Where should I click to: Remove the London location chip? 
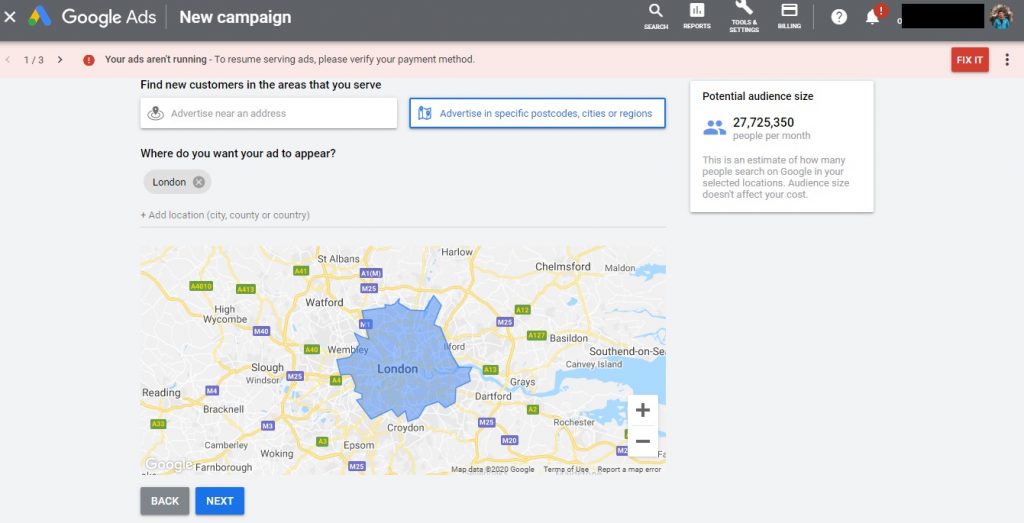199,182
